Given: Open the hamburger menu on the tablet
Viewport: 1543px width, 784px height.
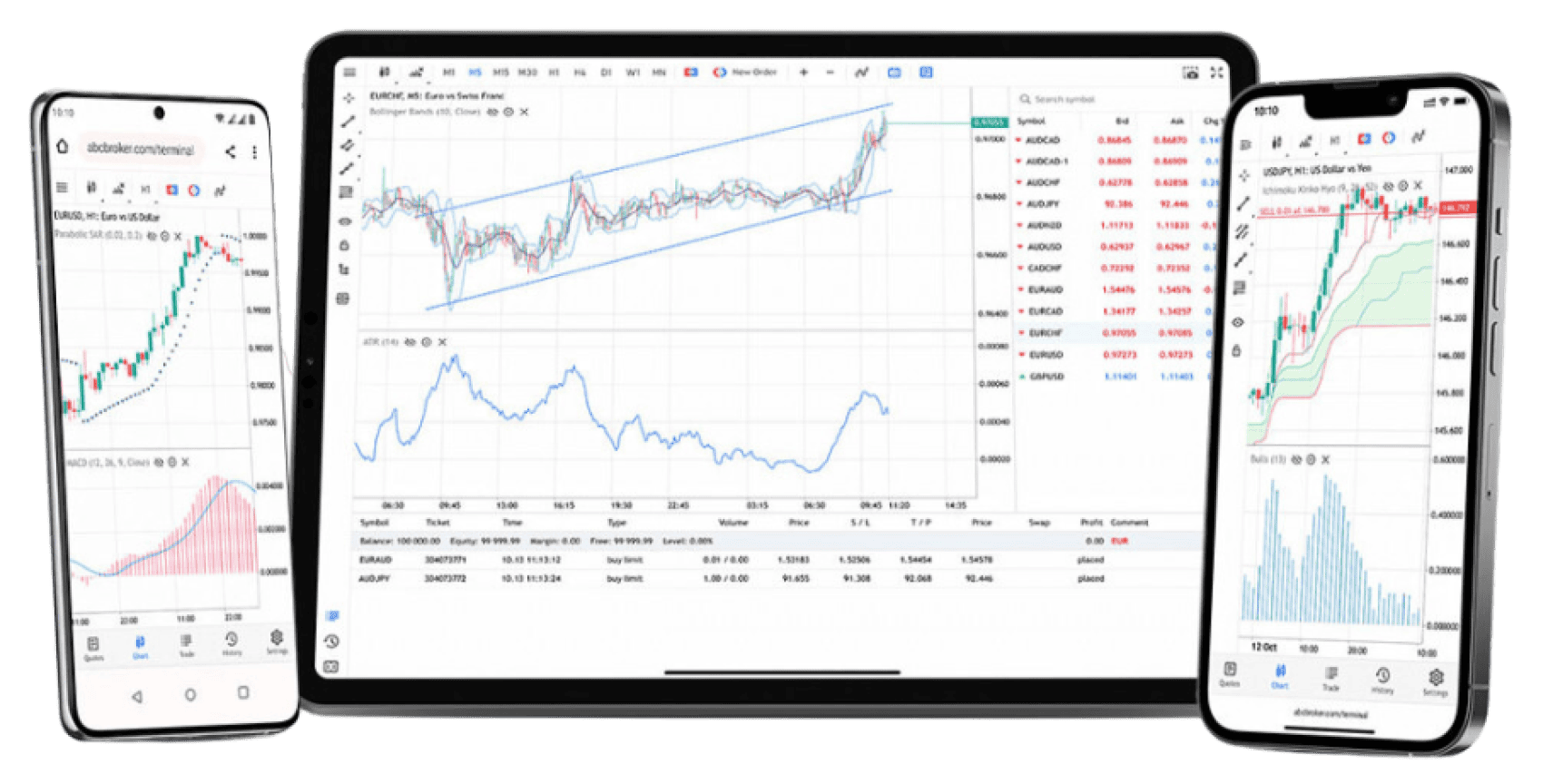Looking at the screenshot, I should pyautogui.click(x=350, y=73).
